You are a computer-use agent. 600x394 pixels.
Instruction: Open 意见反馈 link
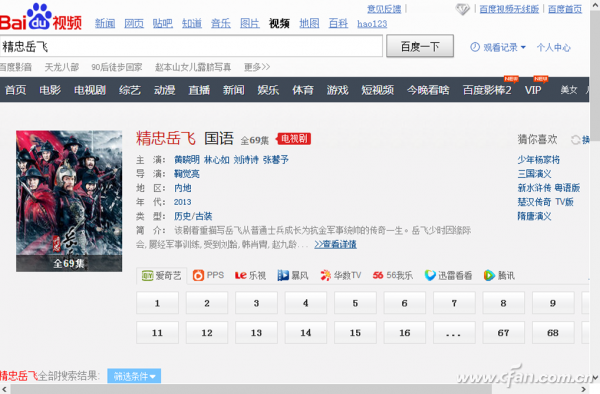384,9
